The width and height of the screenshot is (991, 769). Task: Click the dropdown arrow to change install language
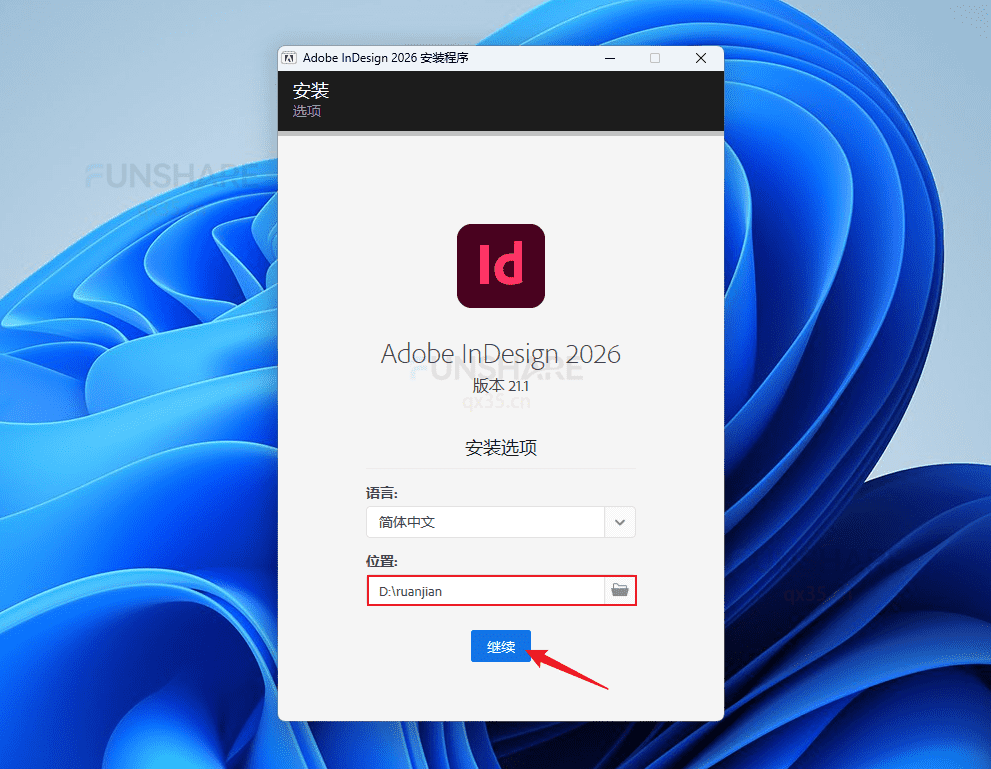pos(620,522)
